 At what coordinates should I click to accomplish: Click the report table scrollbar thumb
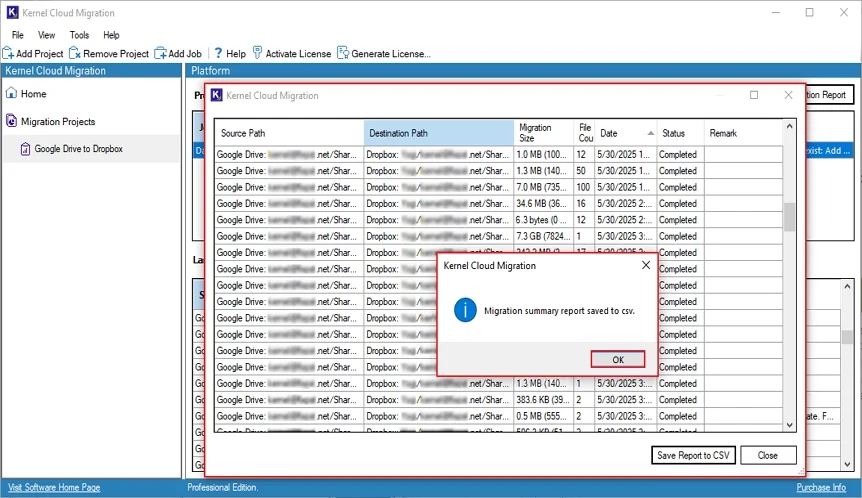click(789, 217)
